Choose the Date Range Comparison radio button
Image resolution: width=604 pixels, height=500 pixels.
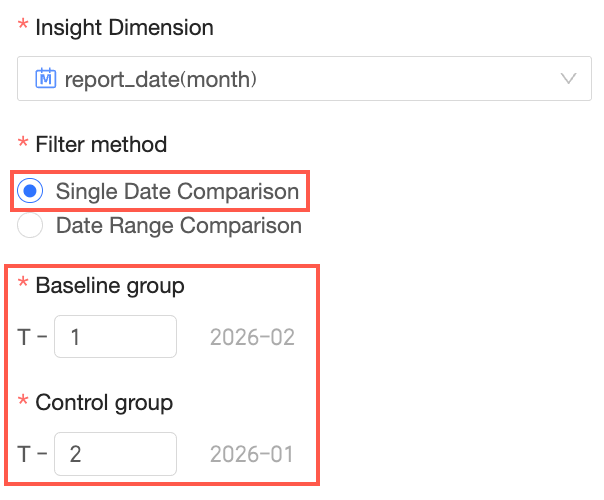(x=31, y=226)
